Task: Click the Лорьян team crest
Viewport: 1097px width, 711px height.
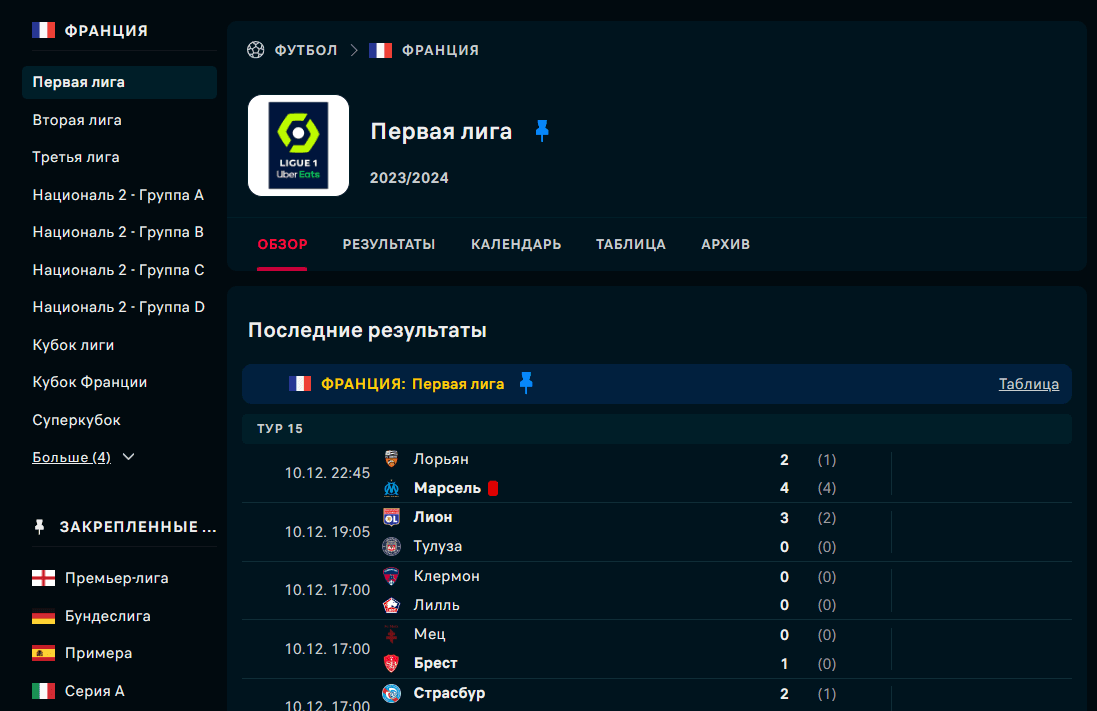Action: tap(392, 459)
